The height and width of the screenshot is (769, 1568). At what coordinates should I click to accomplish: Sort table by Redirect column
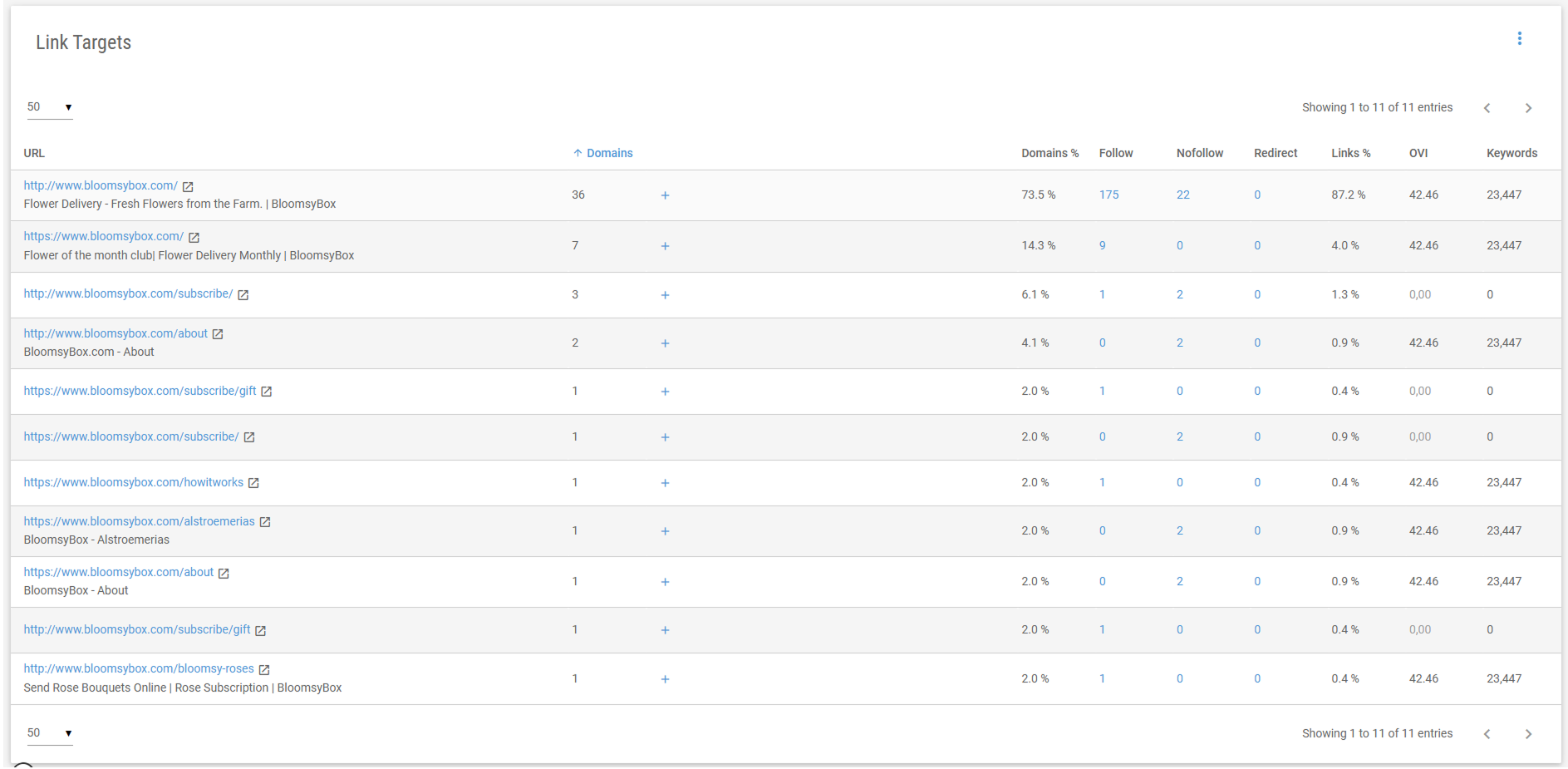click(x=1276, y=153)
